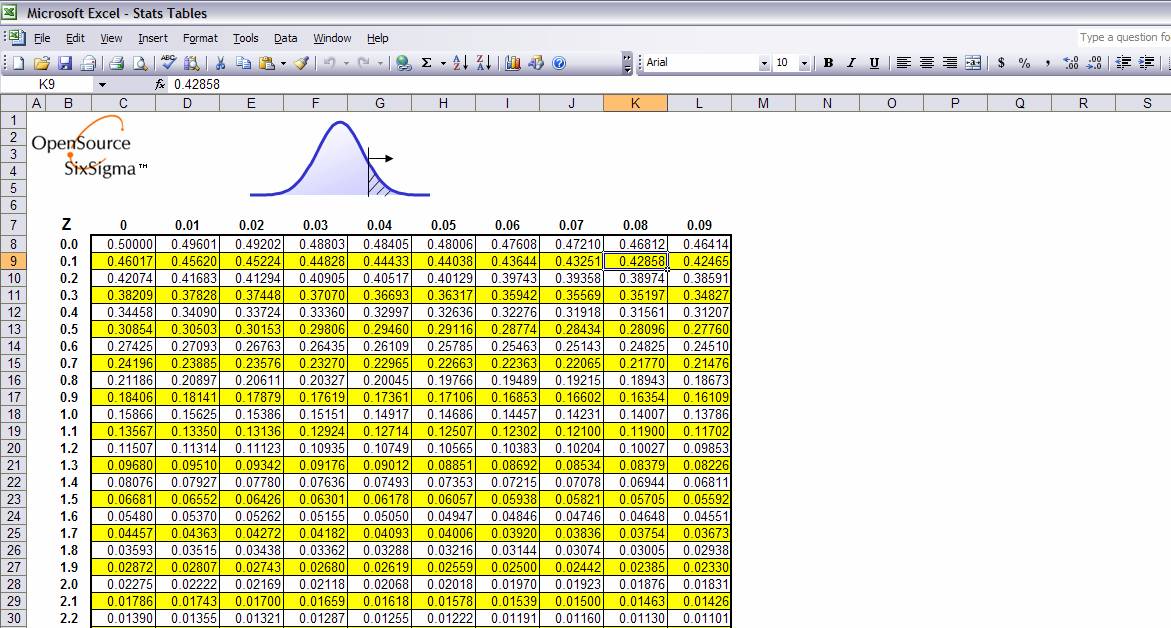Viewport: 1171px width, 628px height.
Task: Click the Save icon in the toolbar
Action: pyautogui.click(x=65, y=63)
